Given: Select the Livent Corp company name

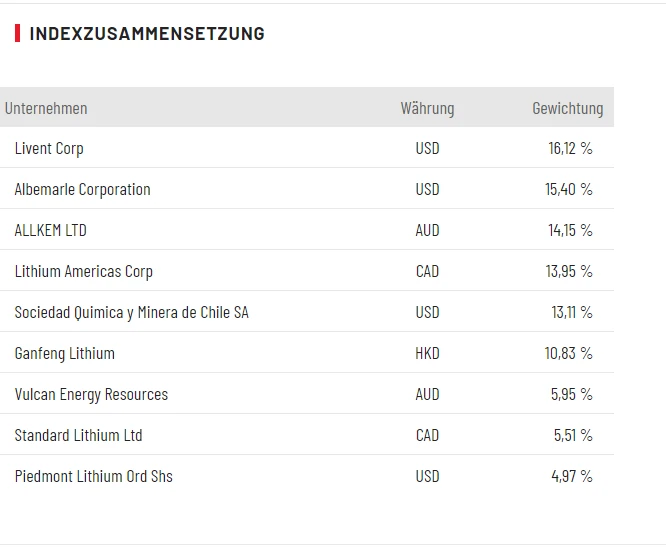Looking at the screenshot, I should click(x=49, y=148).
